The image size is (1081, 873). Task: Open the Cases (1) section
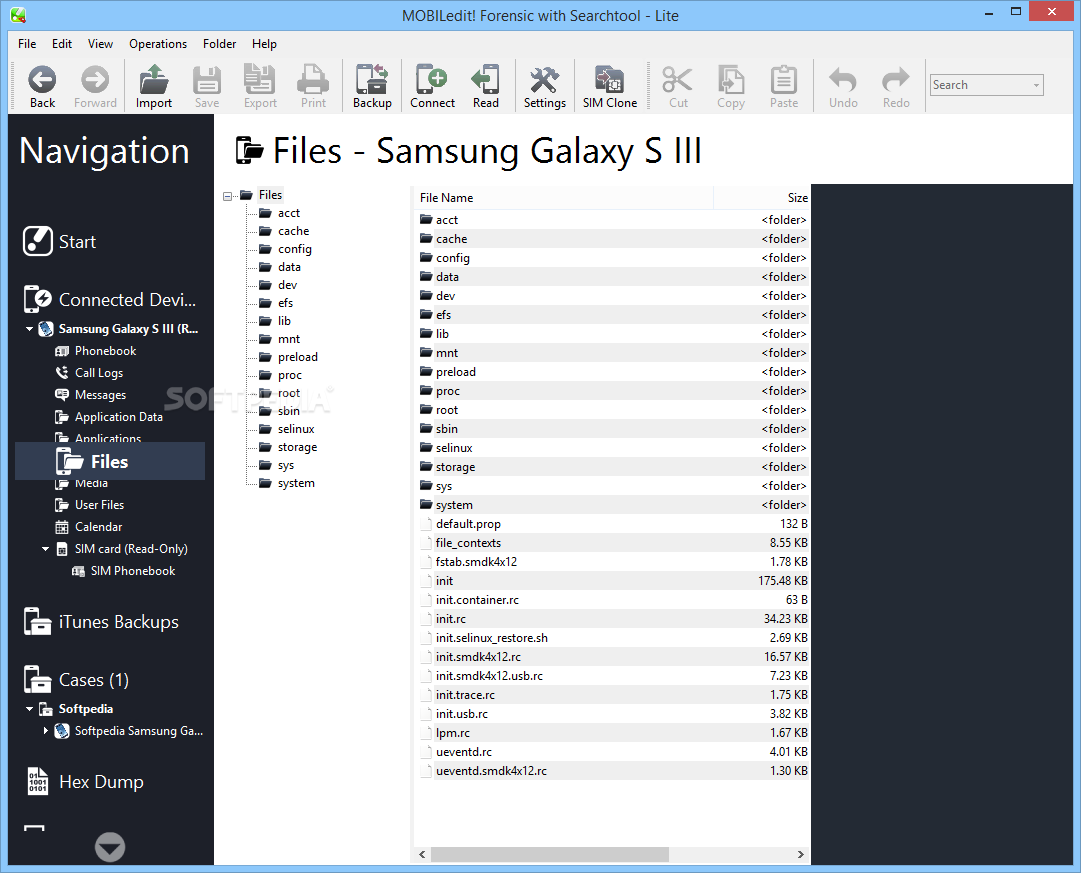[77, 679]
